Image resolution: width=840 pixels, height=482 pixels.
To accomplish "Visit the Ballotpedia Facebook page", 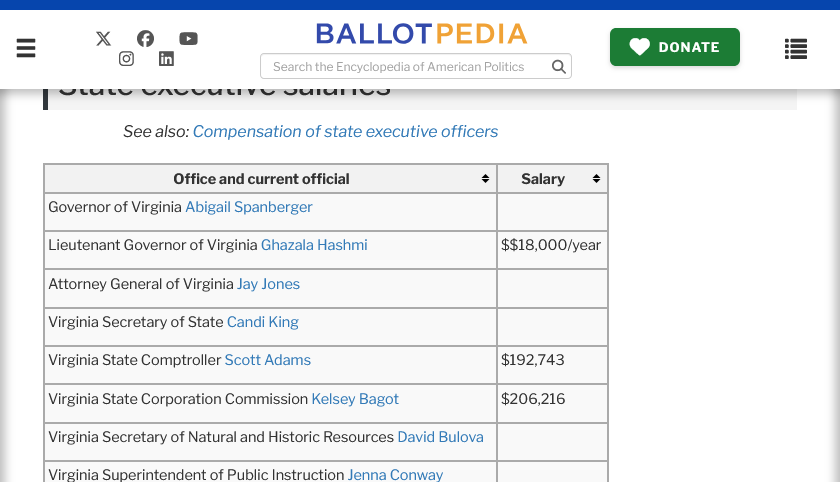I will (146, 38).
